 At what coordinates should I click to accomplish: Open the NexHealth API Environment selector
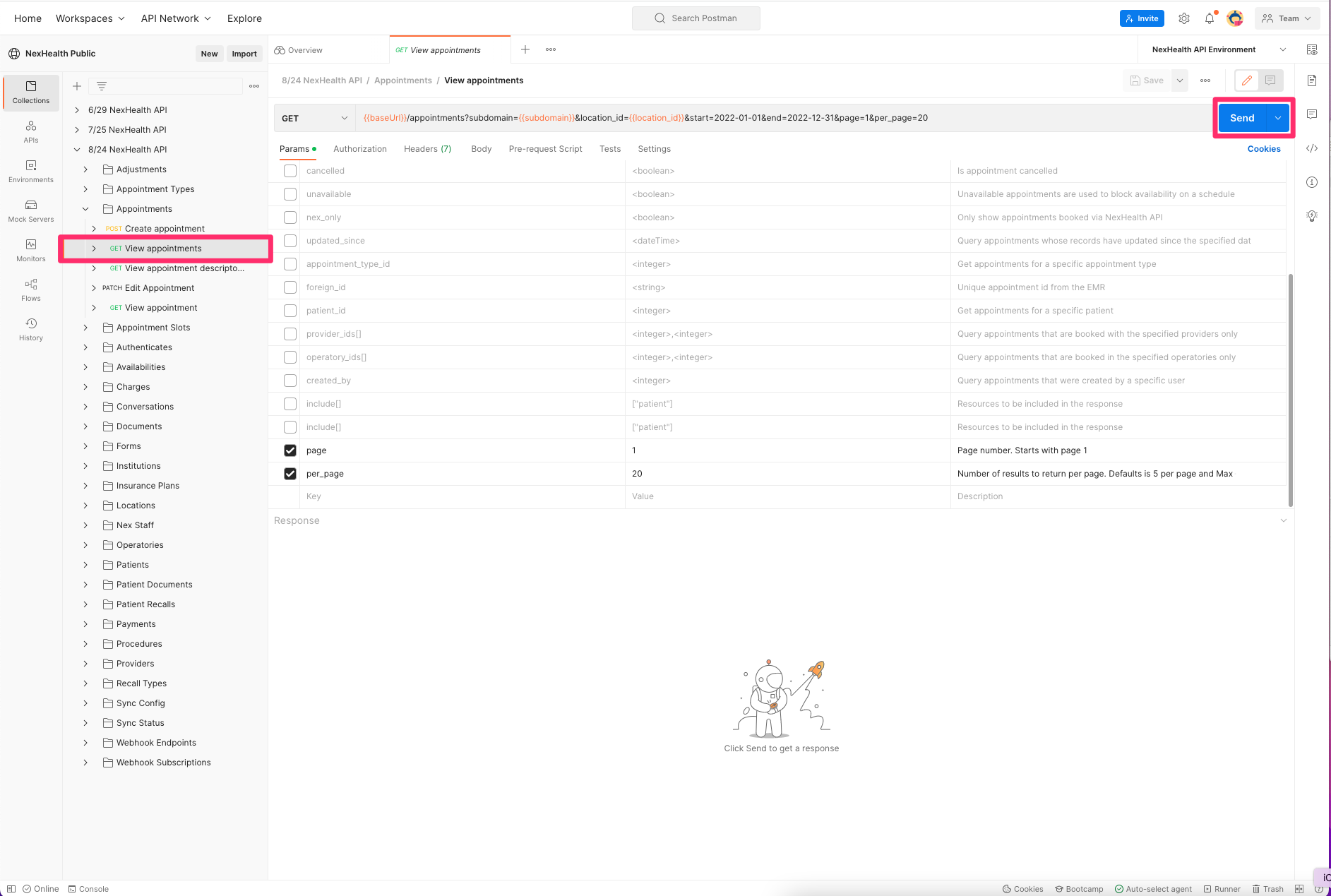click(x=1219, y=49)
